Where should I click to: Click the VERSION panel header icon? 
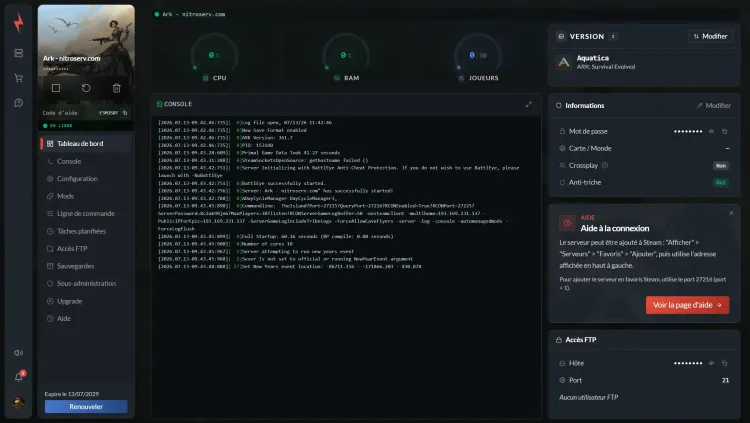tap(561, 36)
